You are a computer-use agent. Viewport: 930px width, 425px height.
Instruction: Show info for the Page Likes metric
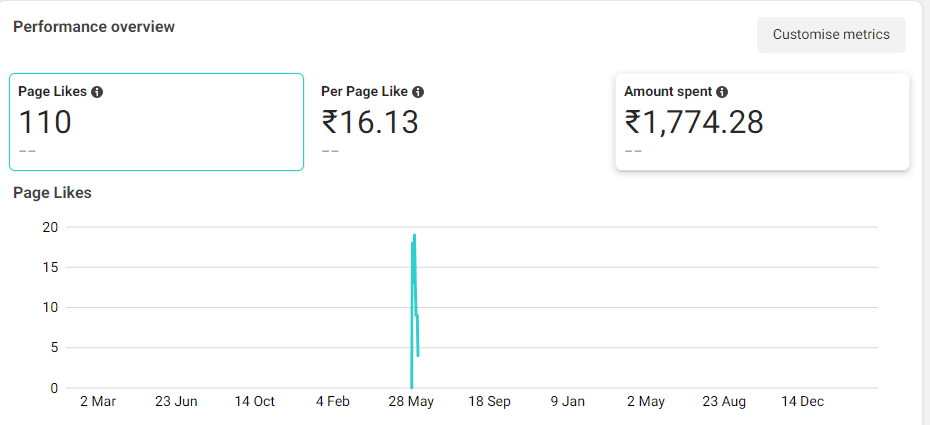(97, 91)
